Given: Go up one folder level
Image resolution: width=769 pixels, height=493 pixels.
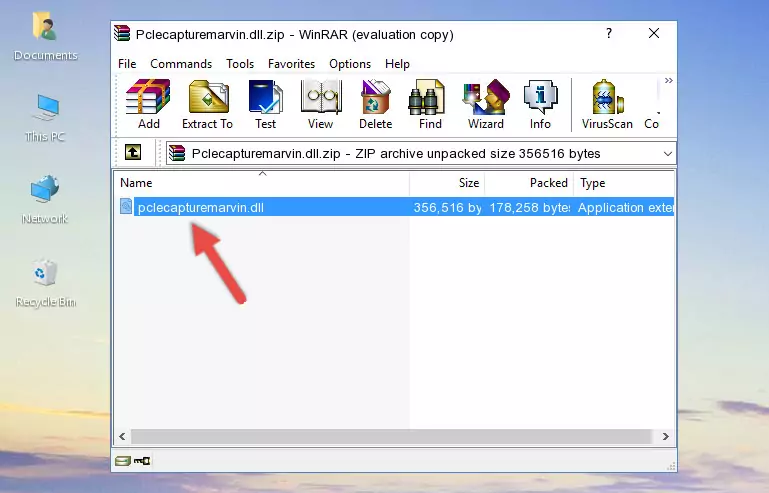Looking at the screenshot, I should click(133, 153).
